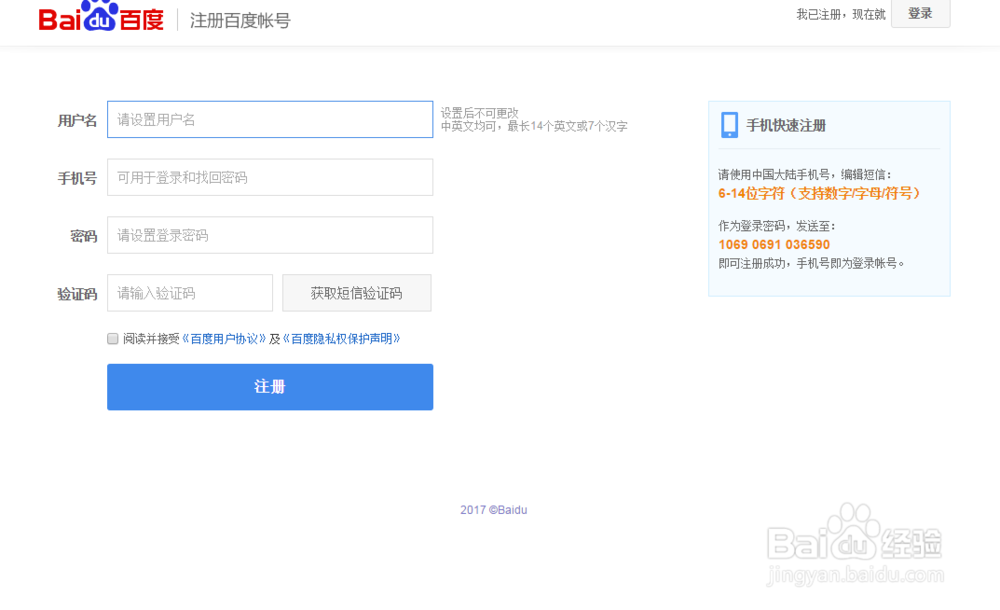
Task: Focus the 手机号 phone number field
Action: point(270,177)
